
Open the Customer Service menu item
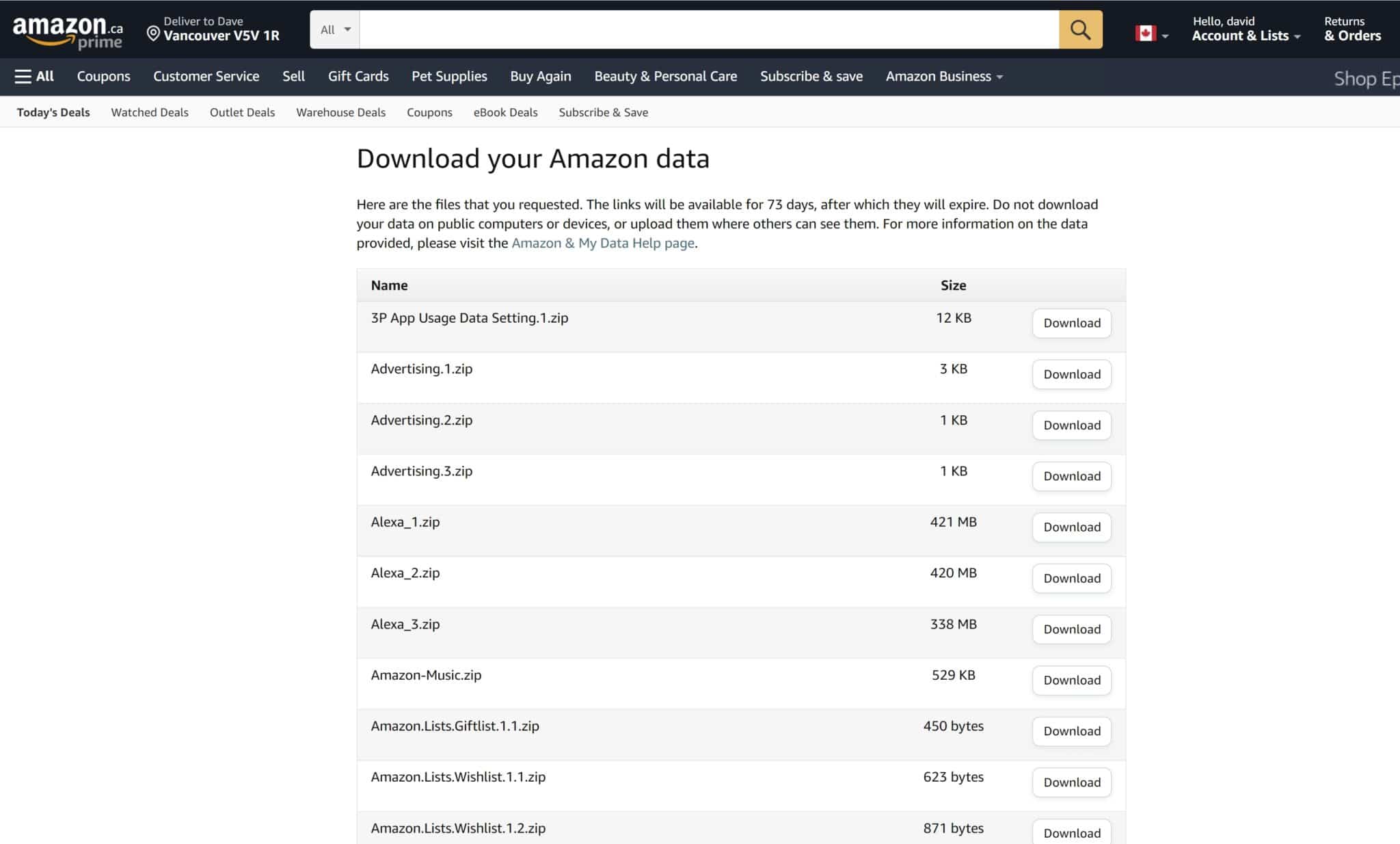coord(206,76)
